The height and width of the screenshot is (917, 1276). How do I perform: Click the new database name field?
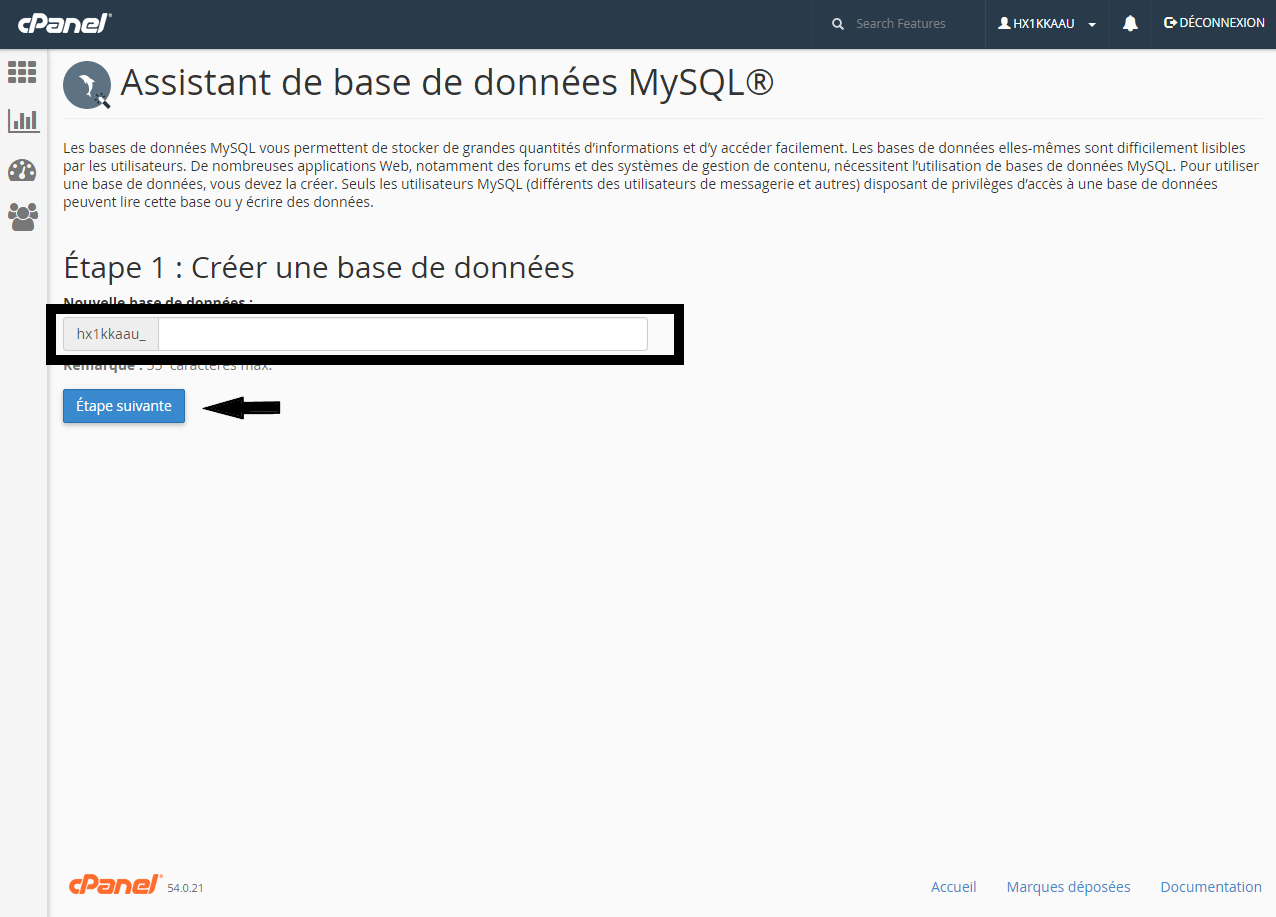[x=403, y=334]
